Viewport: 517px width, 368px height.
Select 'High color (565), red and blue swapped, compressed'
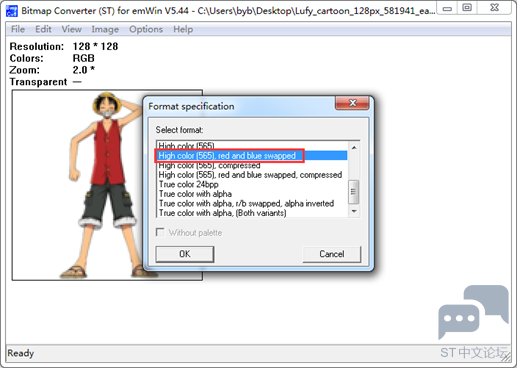tap(251, 175)
